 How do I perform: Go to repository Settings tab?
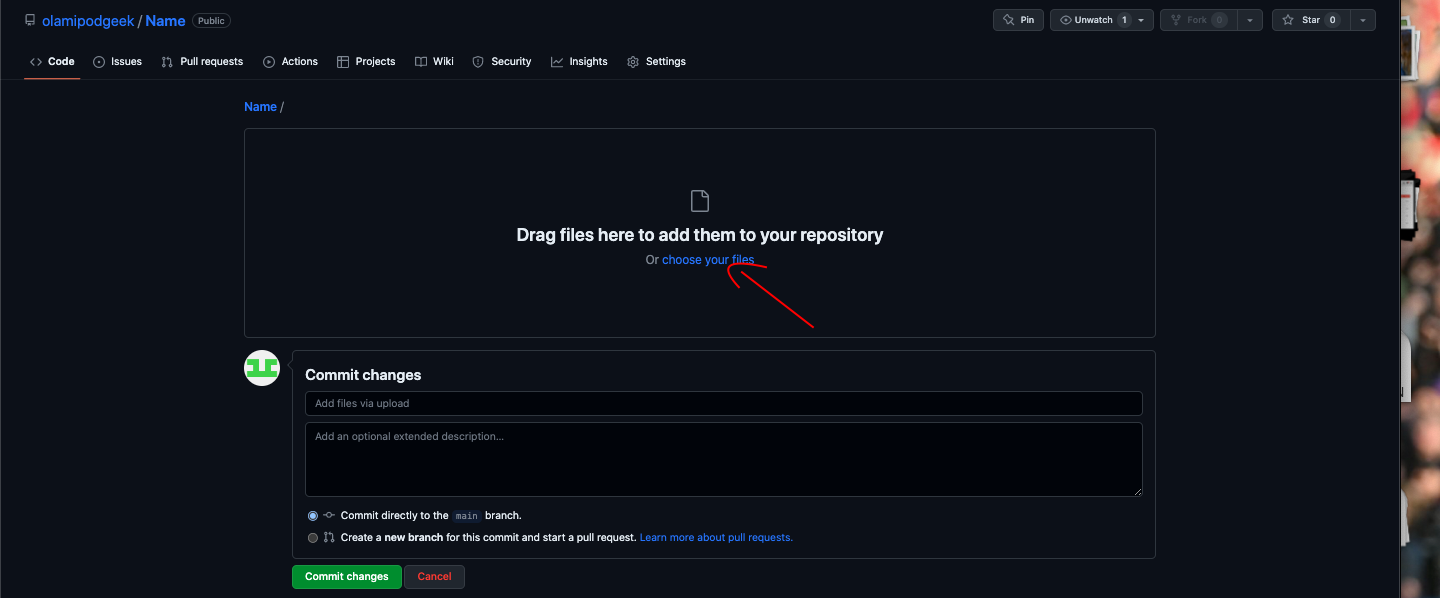tap(656, 61)
